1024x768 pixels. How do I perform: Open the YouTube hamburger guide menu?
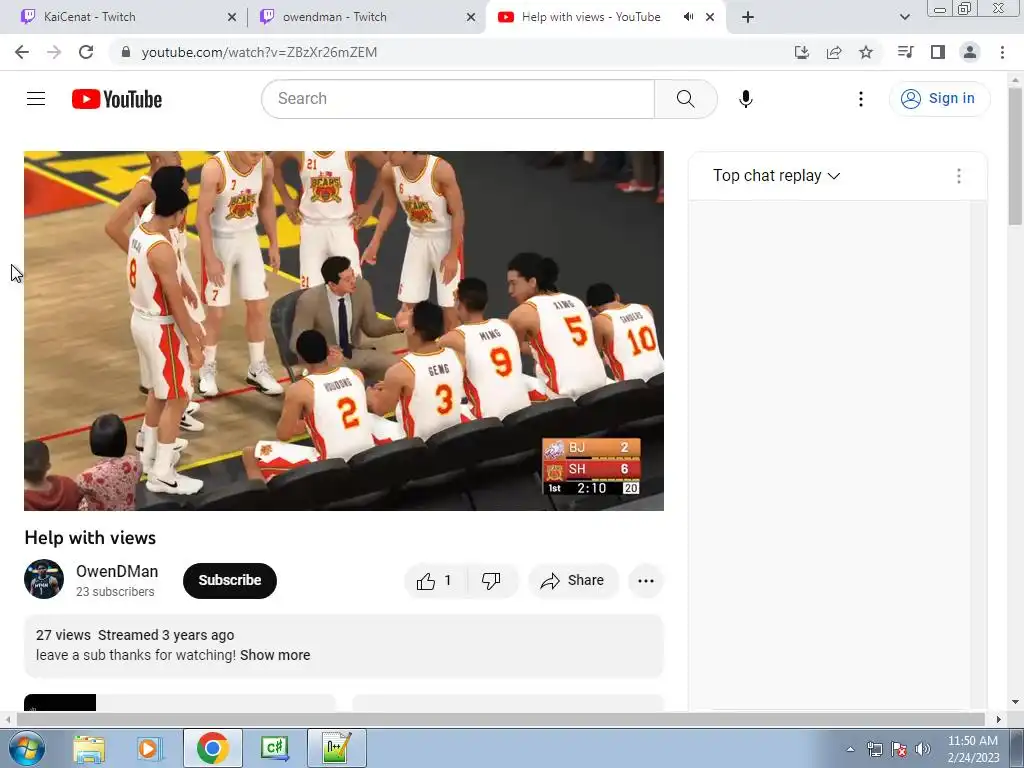[x=36, y=99]
